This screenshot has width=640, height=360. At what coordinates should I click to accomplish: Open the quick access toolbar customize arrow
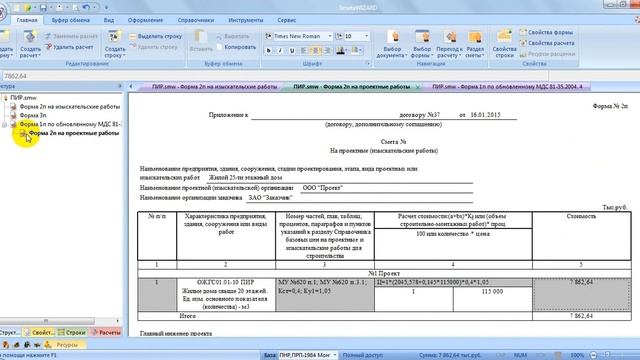[x=107, y=7]
